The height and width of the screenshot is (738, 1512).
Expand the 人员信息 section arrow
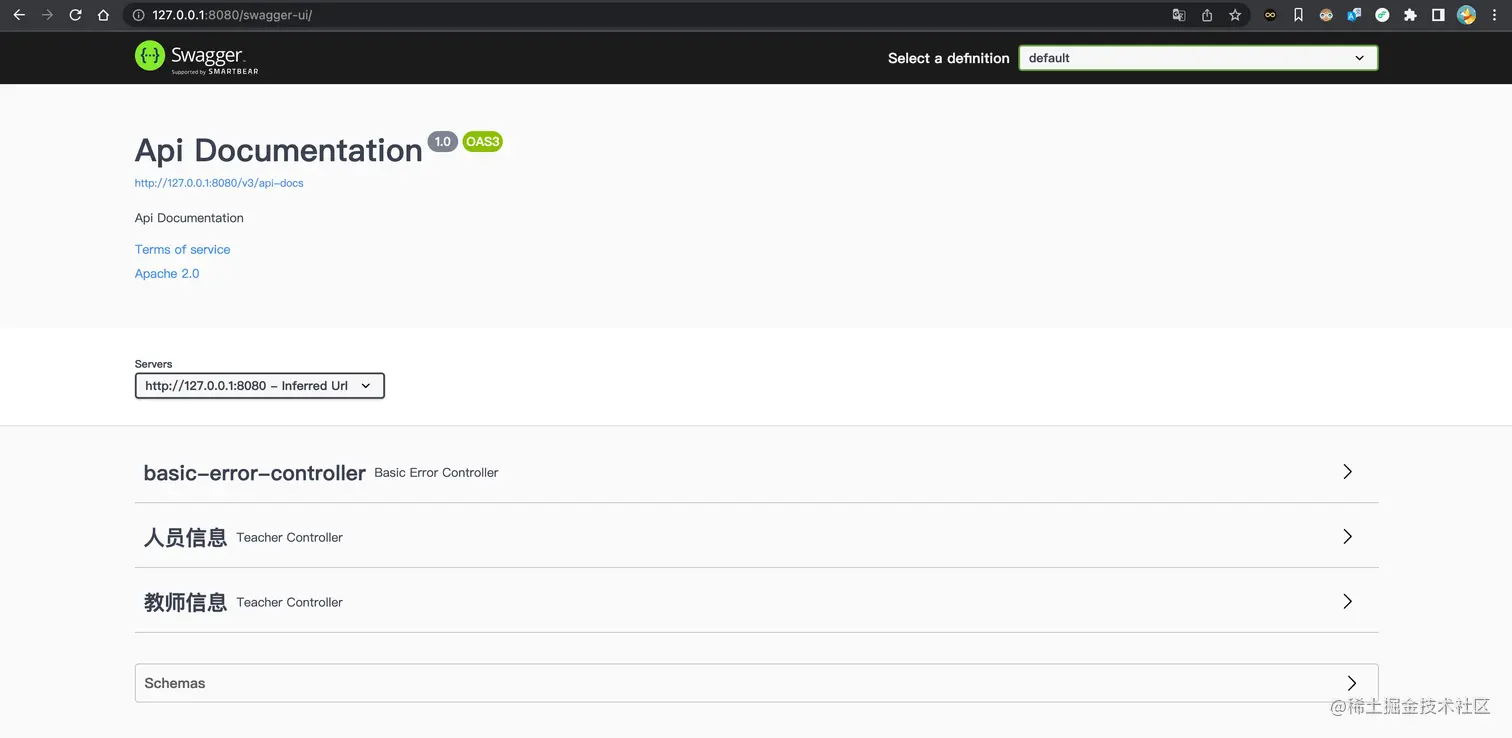1348,537
